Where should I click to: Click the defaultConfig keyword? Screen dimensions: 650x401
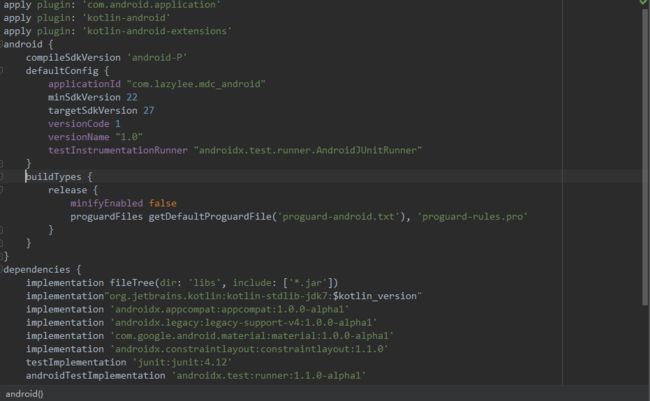tap(62, 71)
